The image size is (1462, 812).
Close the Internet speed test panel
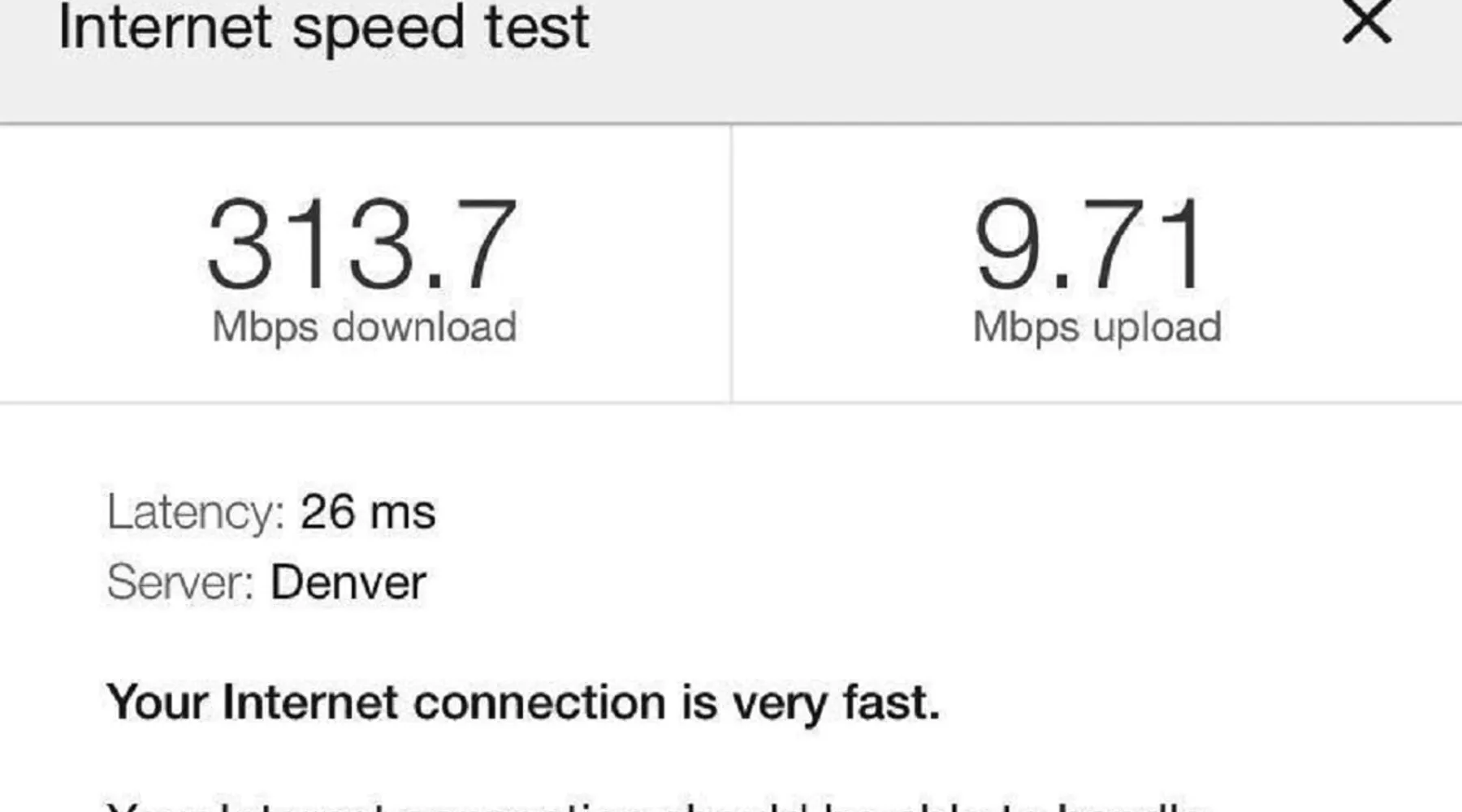tap(1367, 21)
